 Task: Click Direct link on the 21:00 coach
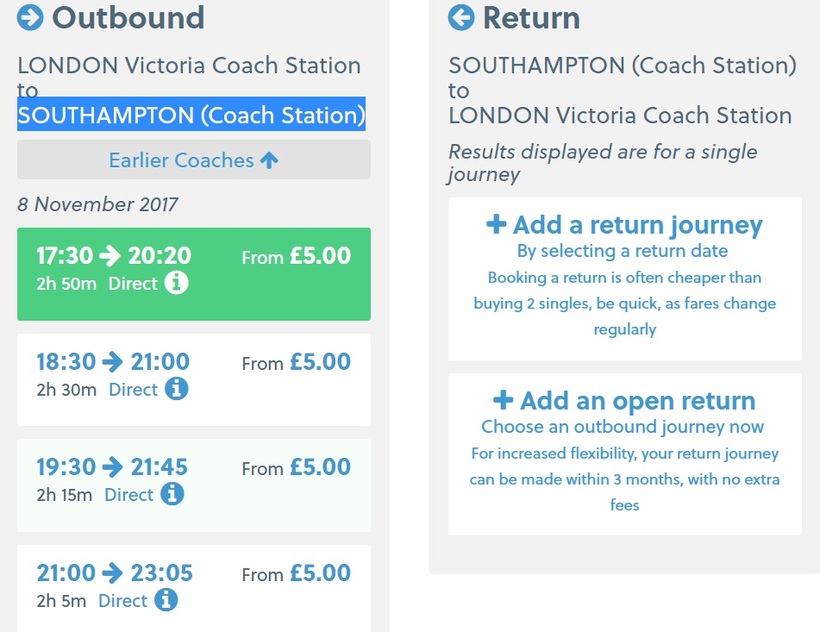122,601
